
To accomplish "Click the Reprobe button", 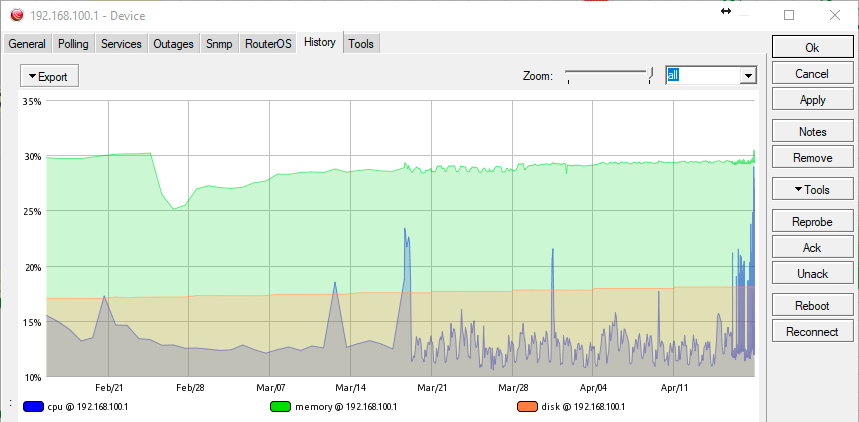I will pyautogui.click(x=812, y=221).
